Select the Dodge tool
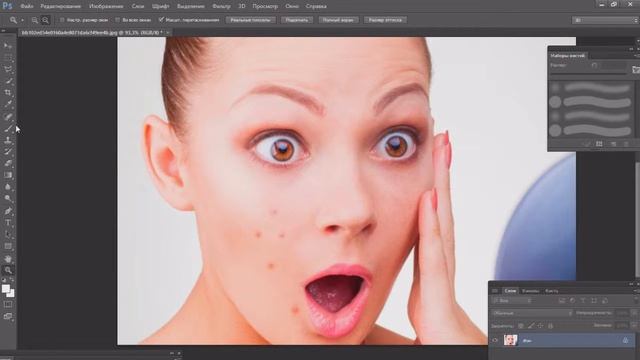The width and height of the screenshot is (640, 360). point(8,199)
